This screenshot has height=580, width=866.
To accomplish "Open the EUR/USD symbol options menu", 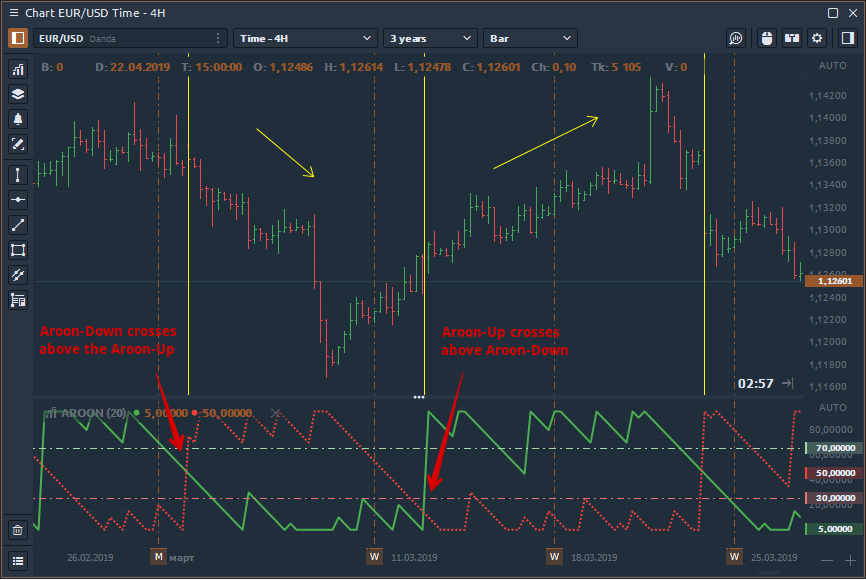I will pyautogui.click(x=218, y=38).
